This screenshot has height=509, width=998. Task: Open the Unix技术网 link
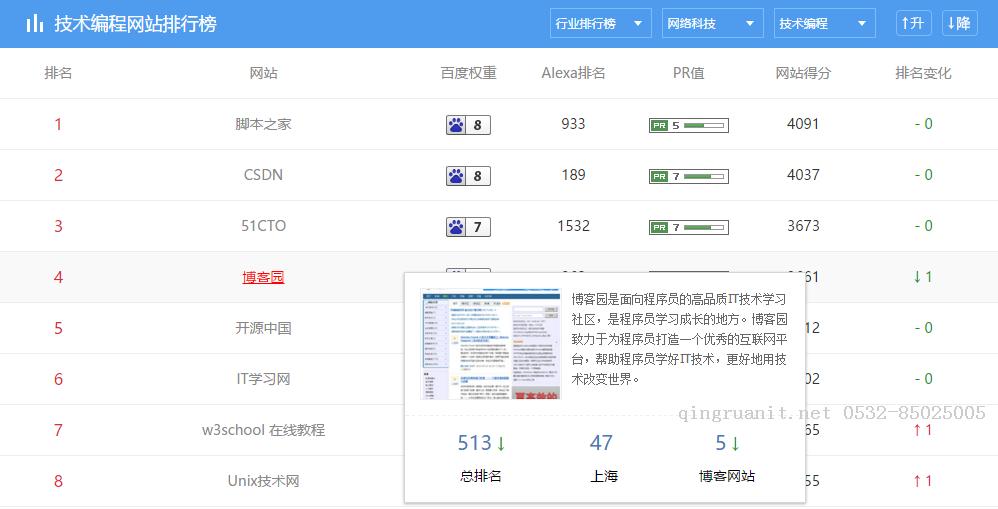coord(264,481)
